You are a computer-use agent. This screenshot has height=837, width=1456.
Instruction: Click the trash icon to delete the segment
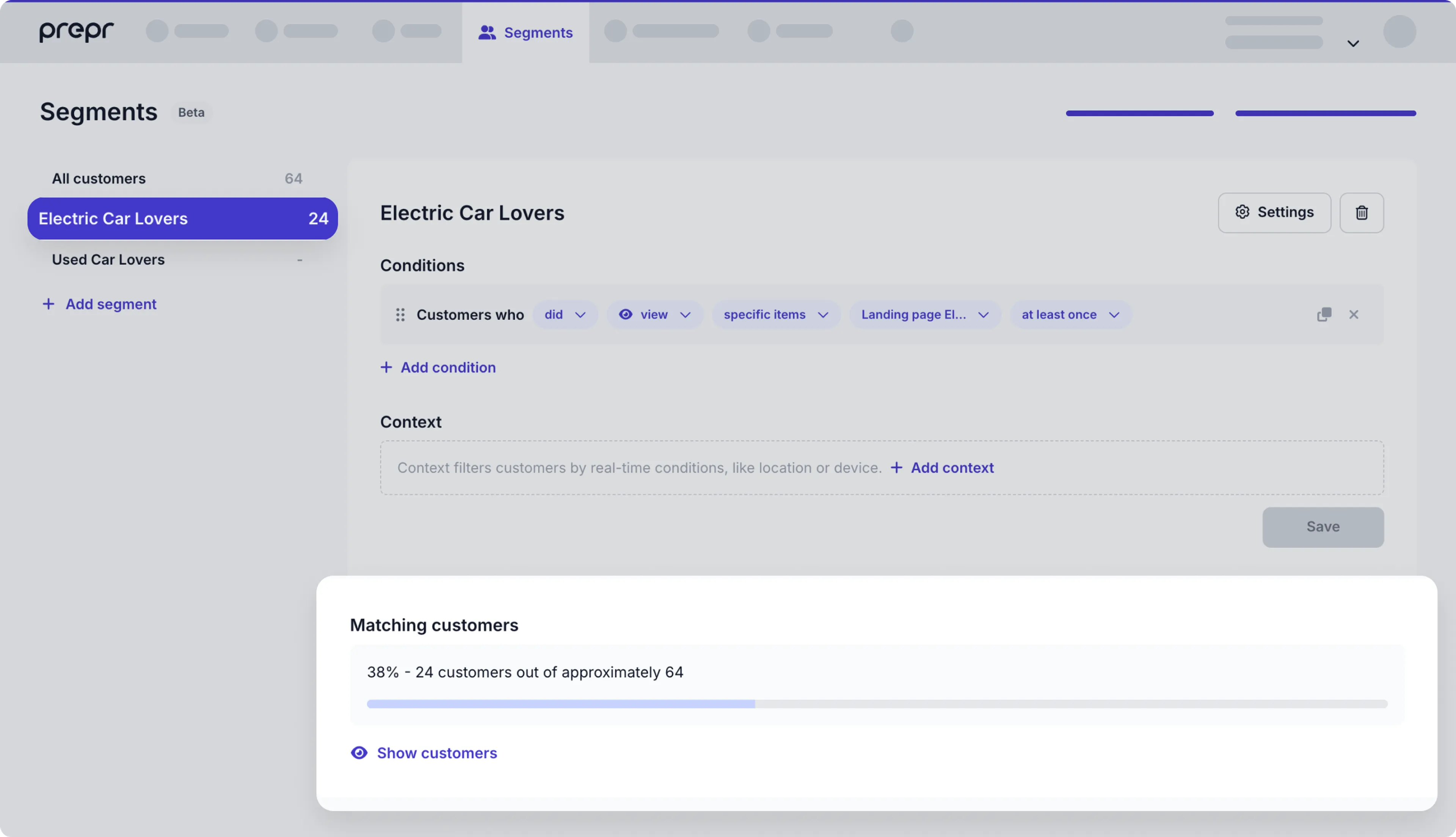tap(1361, 213)
